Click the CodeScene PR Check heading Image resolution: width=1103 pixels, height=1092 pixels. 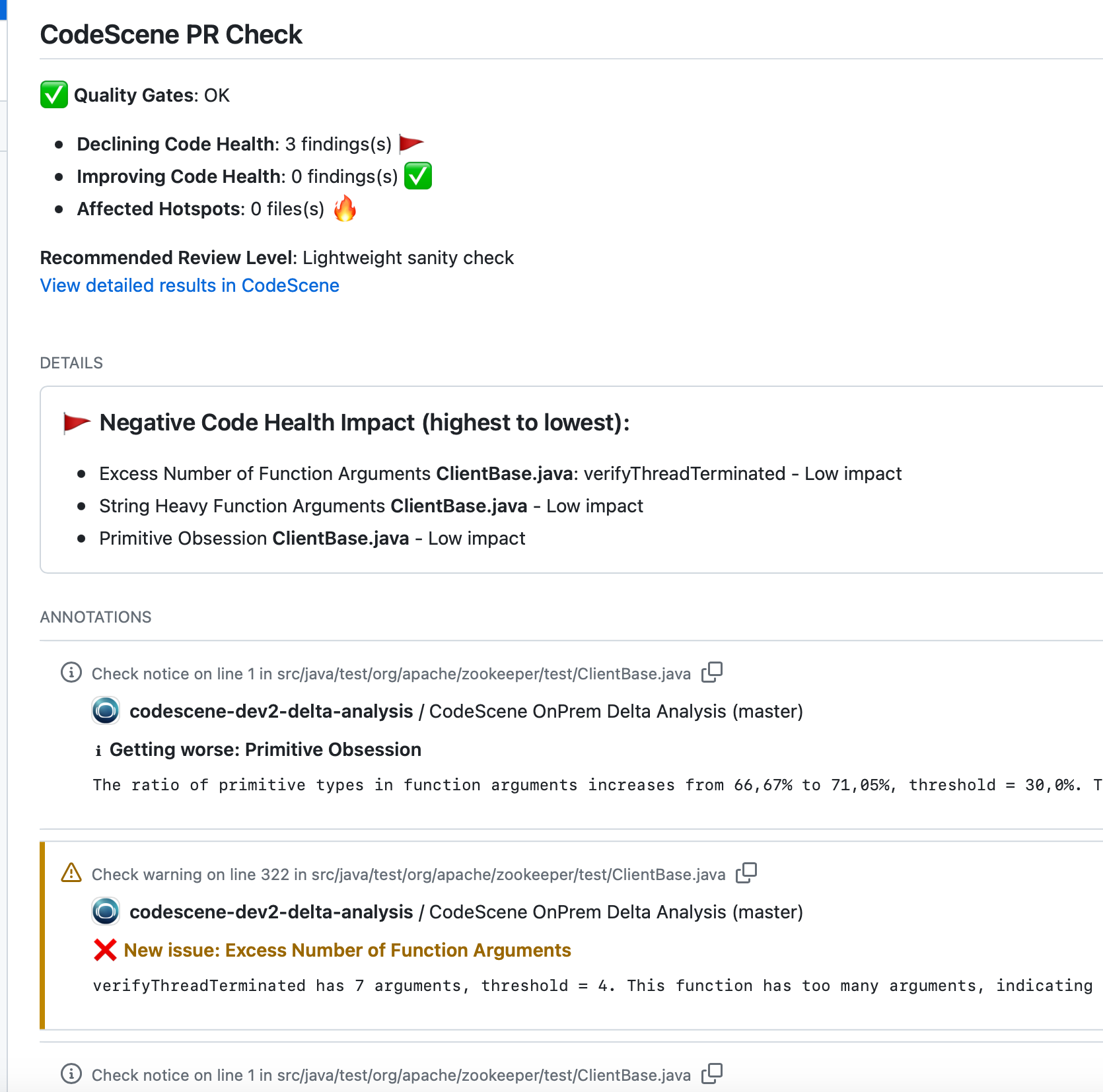[x=171, y=34]
